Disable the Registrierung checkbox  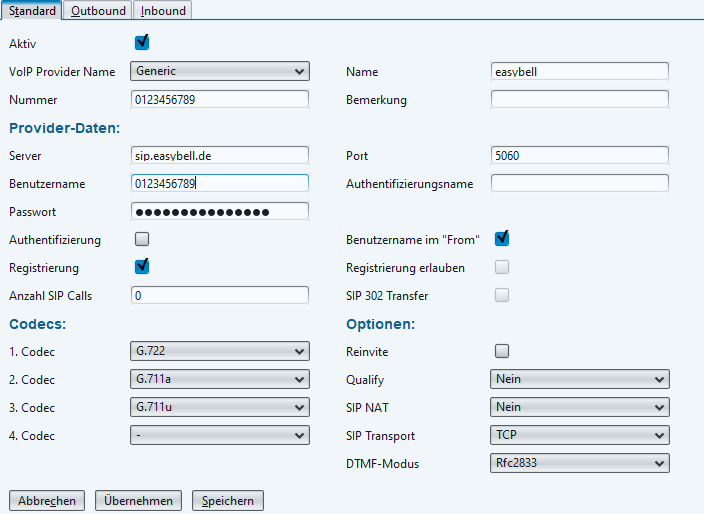pos(142,267)
